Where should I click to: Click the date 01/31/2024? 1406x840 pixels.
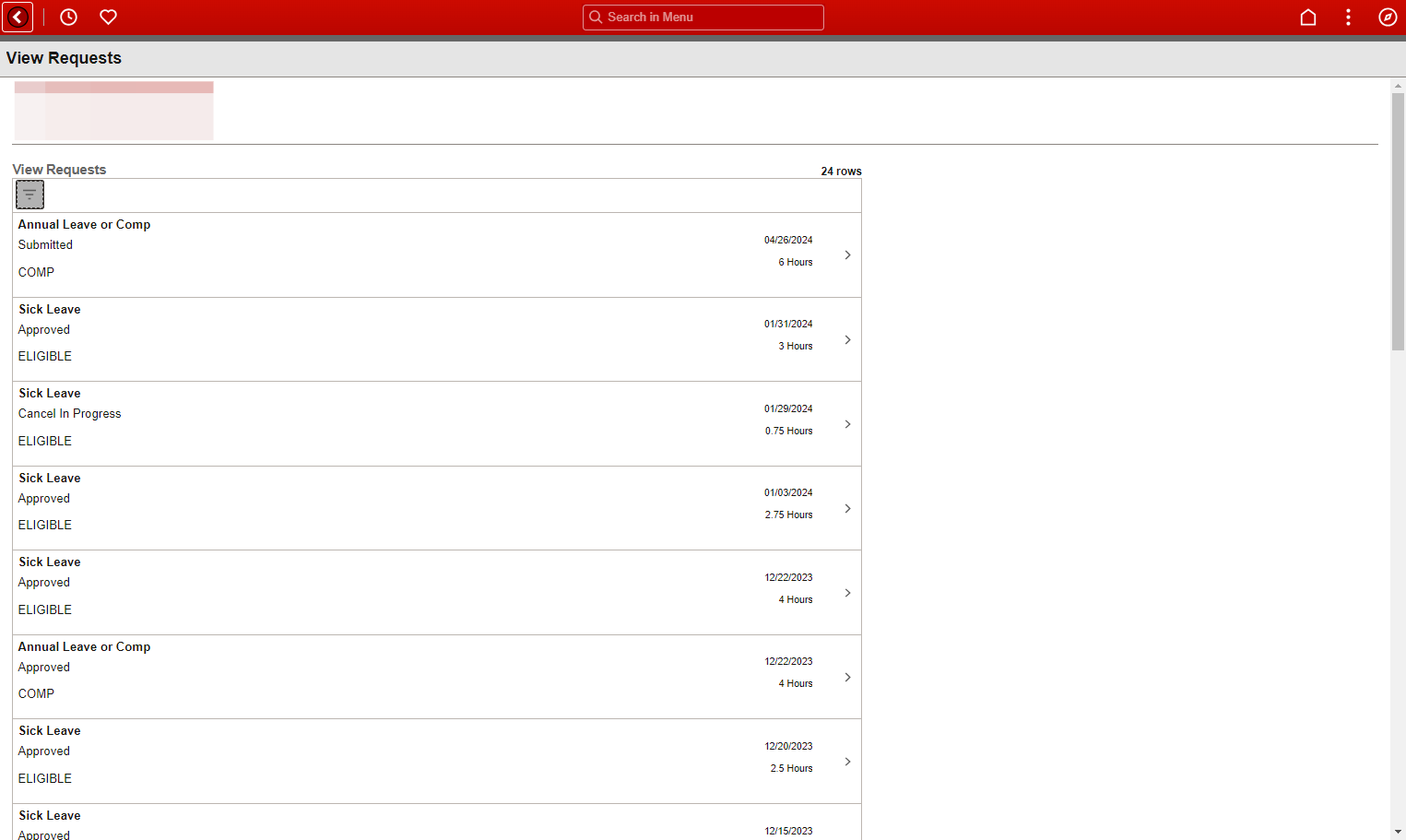tap(788, 324)
